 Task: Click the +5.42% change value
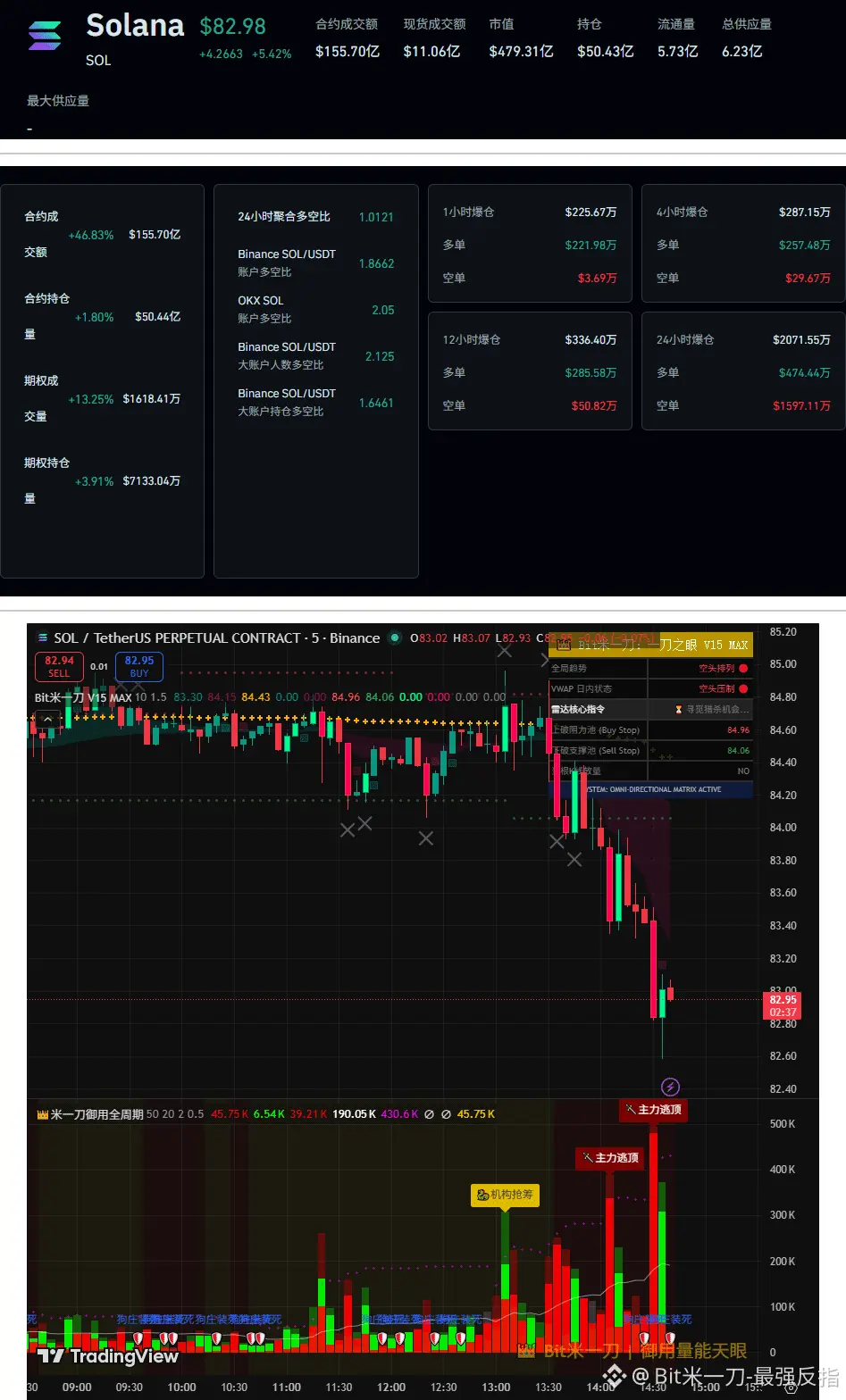[272, 54]
